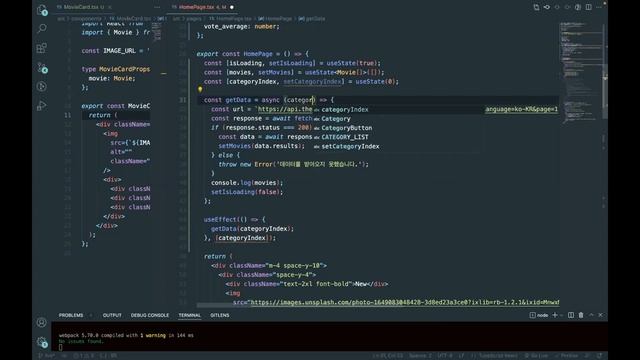The width and height of the screenshot is (640, 360).
Task: Click the left editor minimap
Action: tap(157, 32)
